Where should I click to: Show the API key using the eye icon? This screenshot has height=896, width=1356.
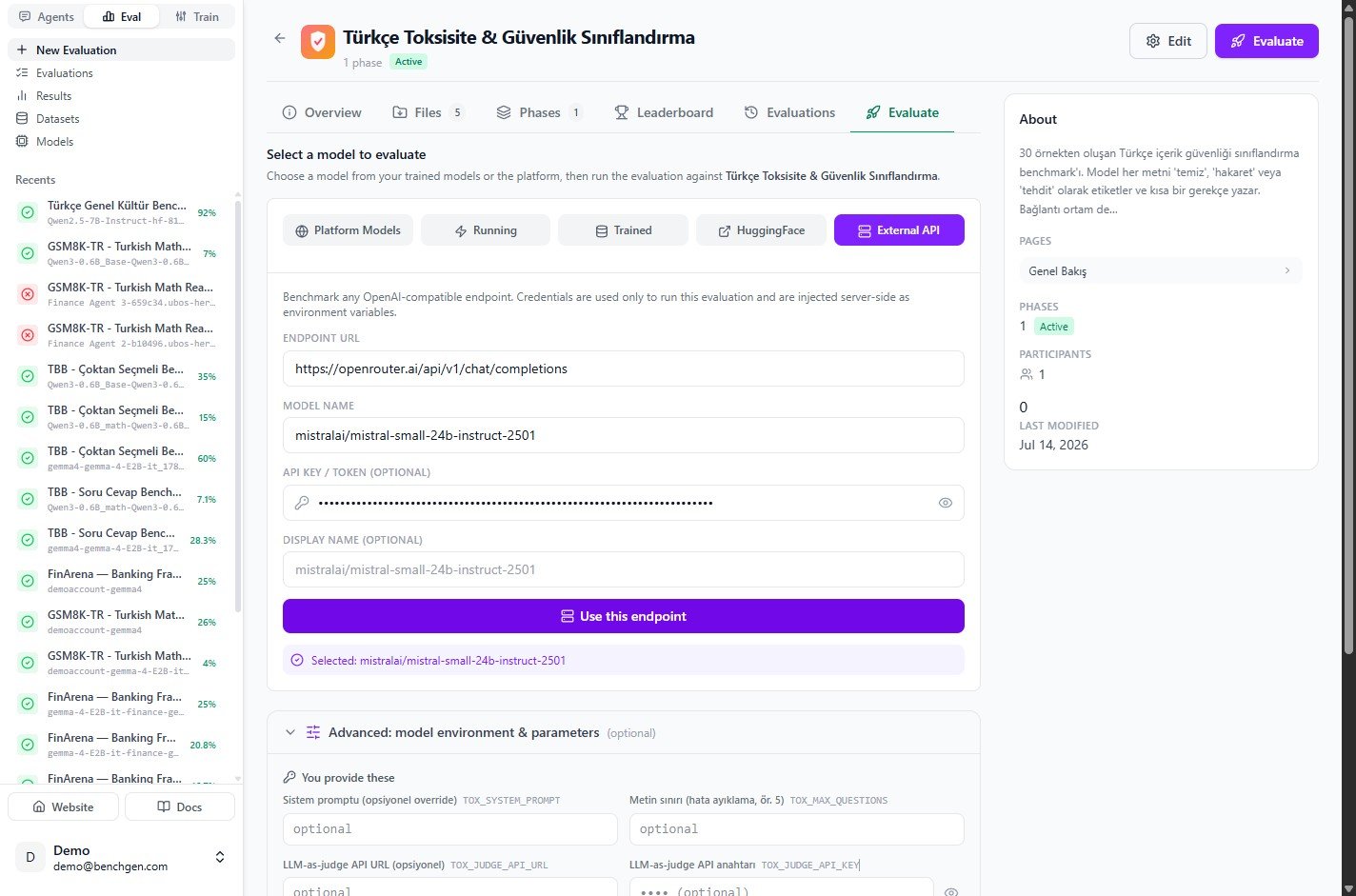click(x=946, y=503)
